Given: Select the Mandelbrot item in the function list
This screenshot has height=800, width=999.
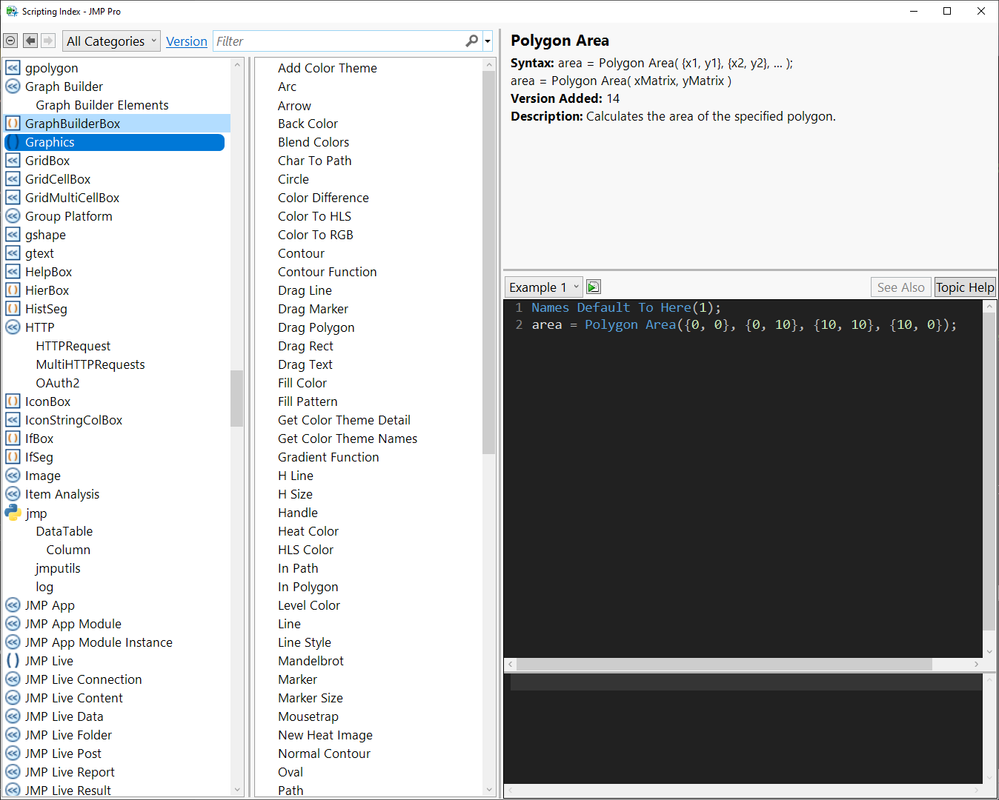Looking at the screenshot, I should [x=311, y=660].
